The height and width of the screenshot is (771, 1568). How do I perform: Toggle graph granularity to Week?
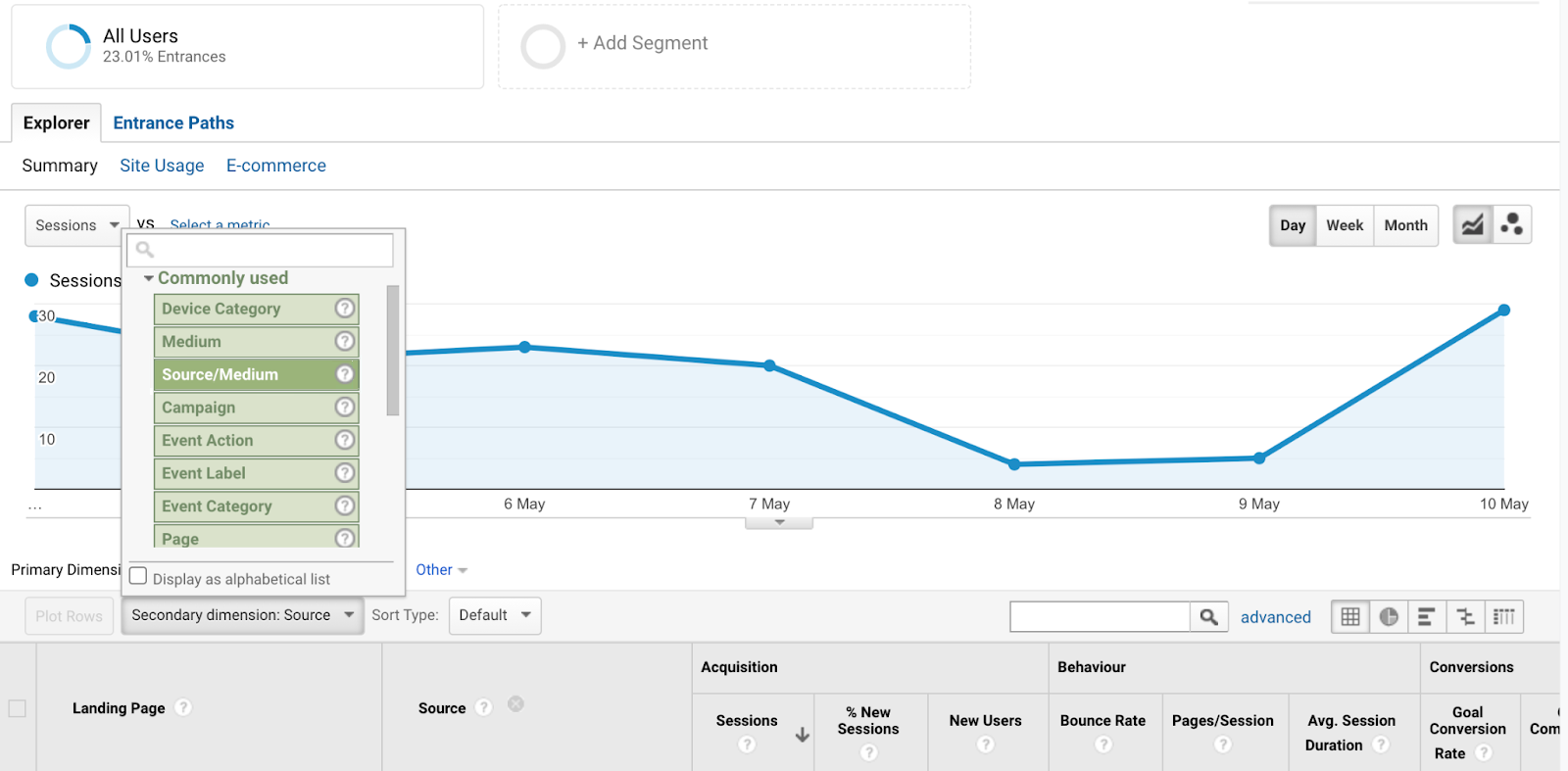(x=1345, y=225)
